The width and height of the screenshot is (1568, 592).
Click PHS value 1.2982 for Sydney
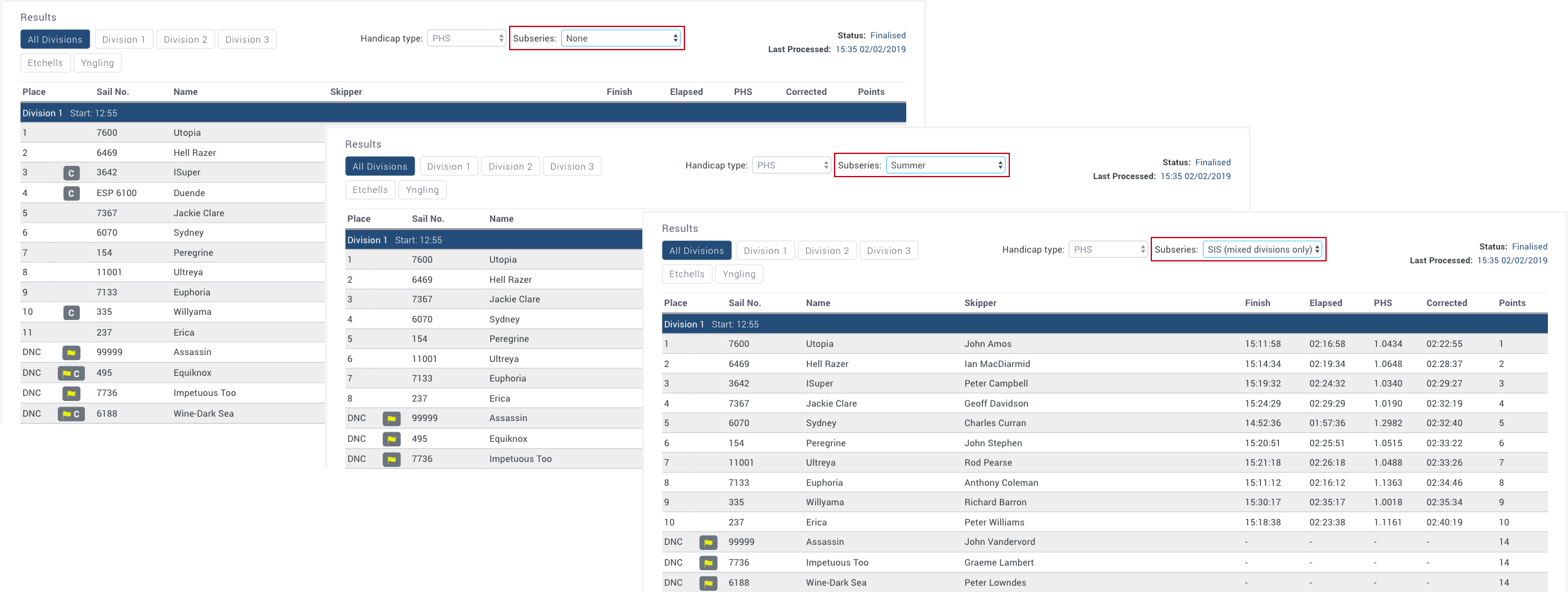coord(1388,423)
